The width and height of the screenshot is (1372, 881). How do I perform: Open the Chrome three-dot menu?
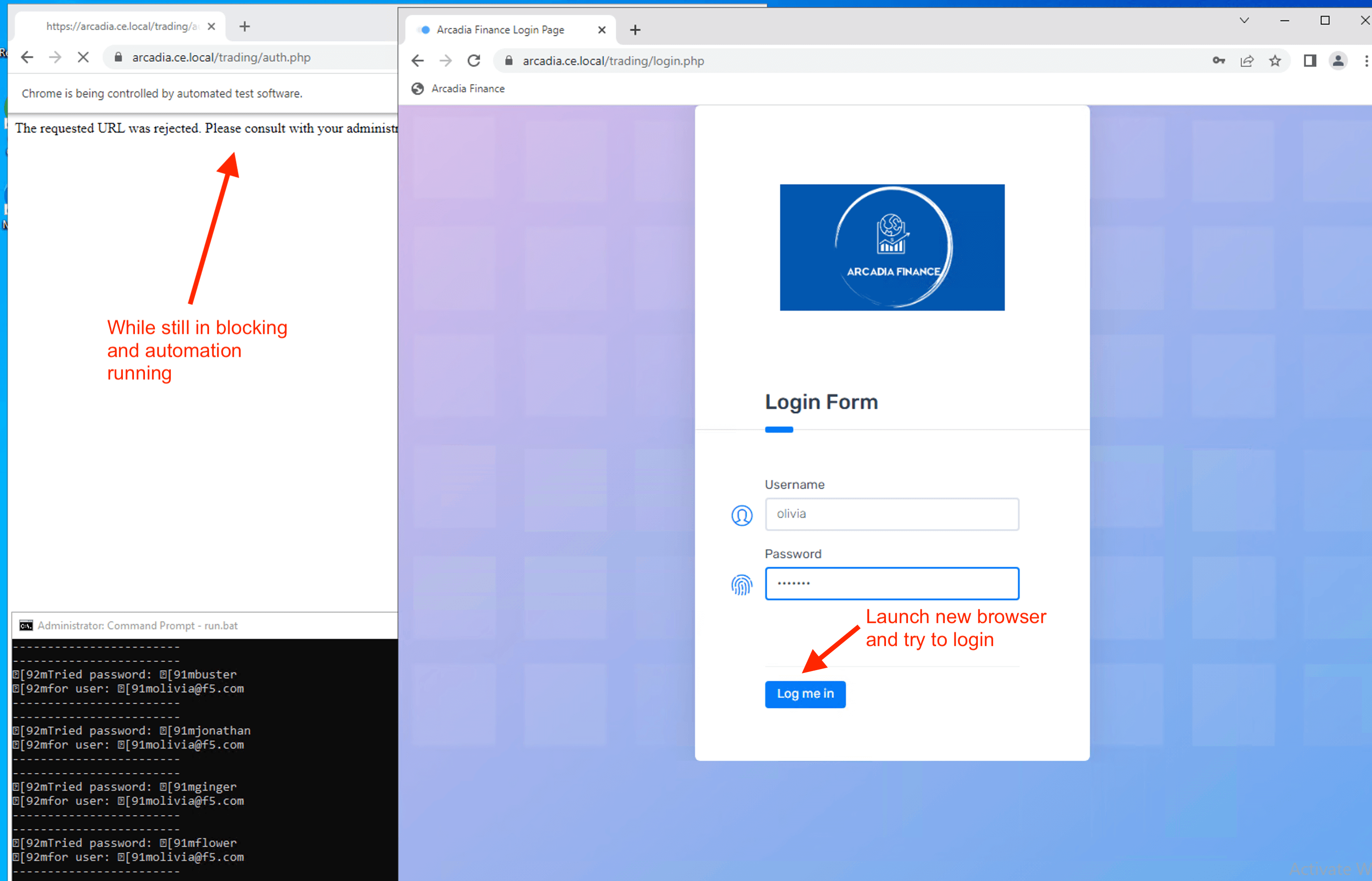(x=1366, y=61)
